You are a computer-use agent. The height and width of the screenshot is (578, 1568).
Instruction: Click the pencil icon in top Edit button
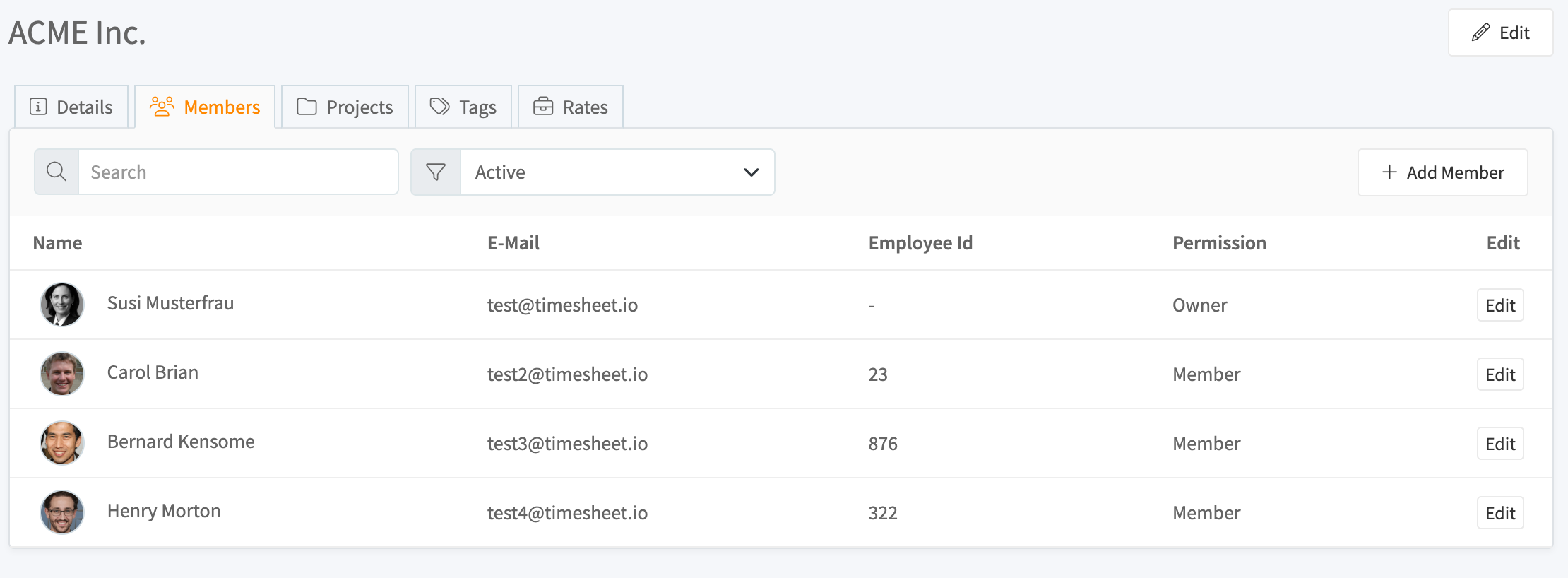pos(1480,33)
